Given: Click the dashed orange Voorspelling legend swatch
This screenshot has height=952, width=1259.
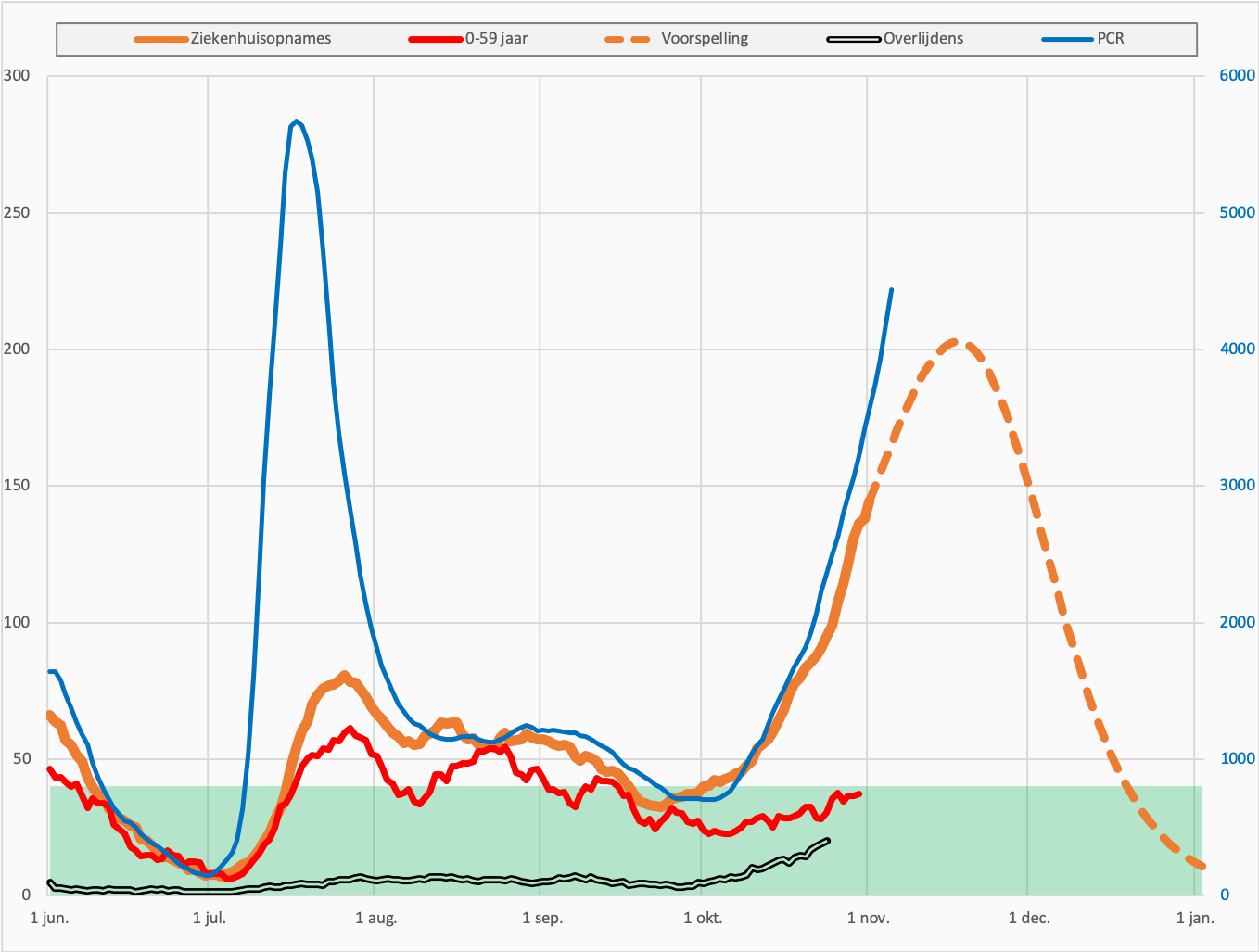Looking at the screenshot, I should click(630, 39).
